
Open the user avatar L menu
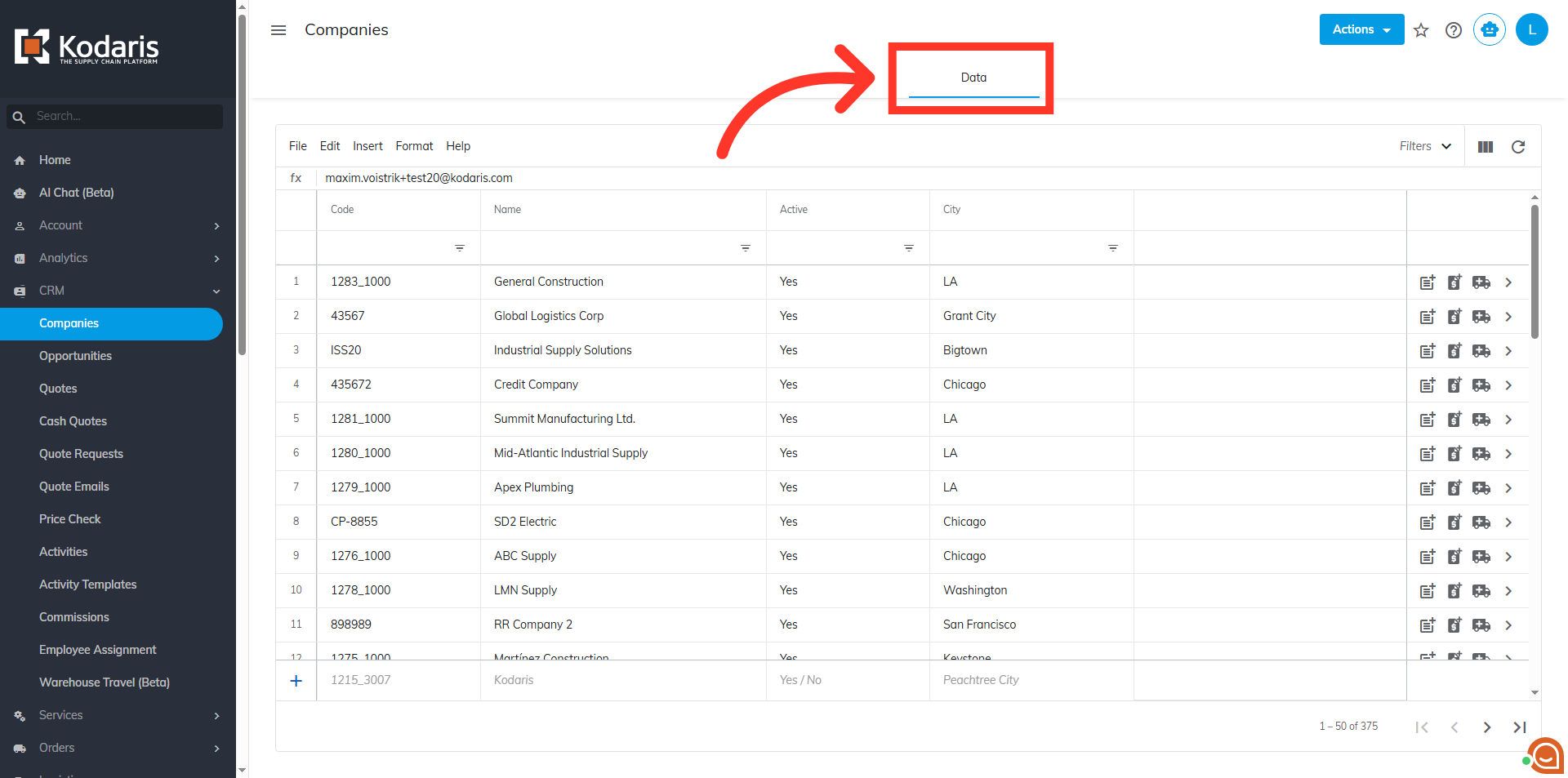(x=1532, y=29)
